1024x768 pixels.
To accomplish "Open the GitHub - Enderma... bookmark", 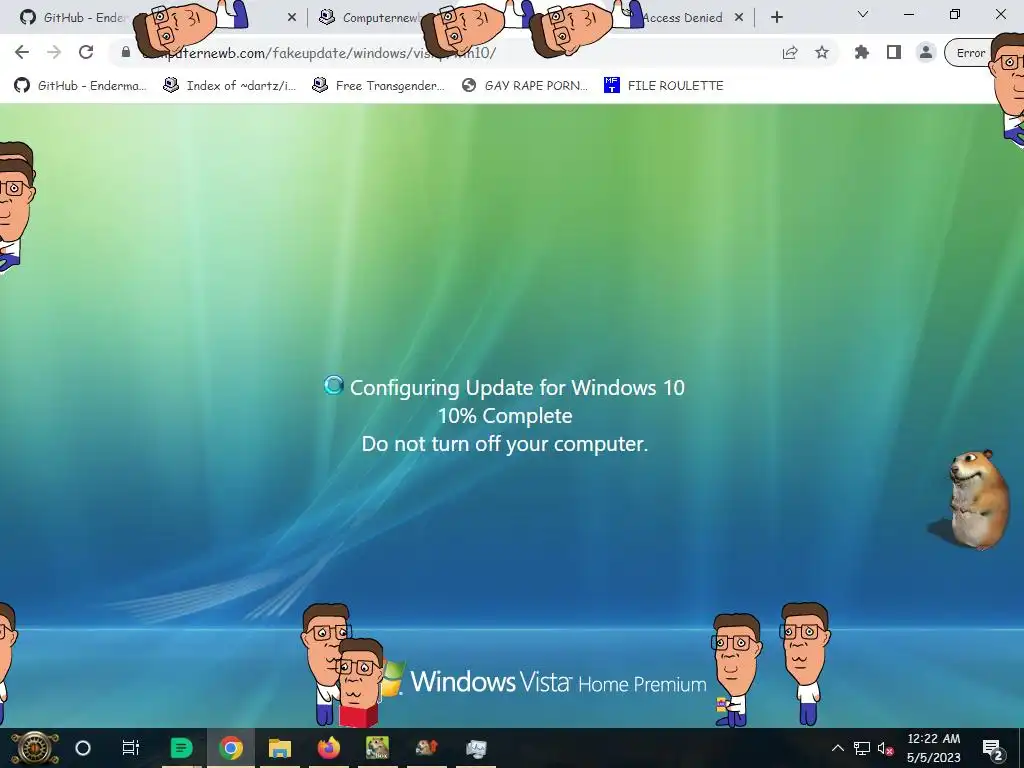I will coord(80,86).
